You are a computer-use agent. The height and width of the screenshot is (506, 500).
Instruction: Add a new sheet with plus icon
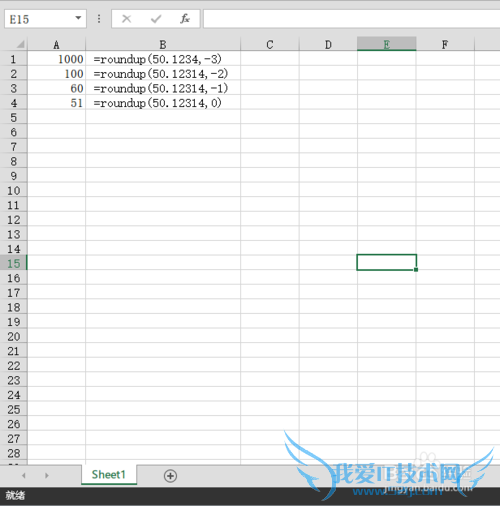pos(170,476)
